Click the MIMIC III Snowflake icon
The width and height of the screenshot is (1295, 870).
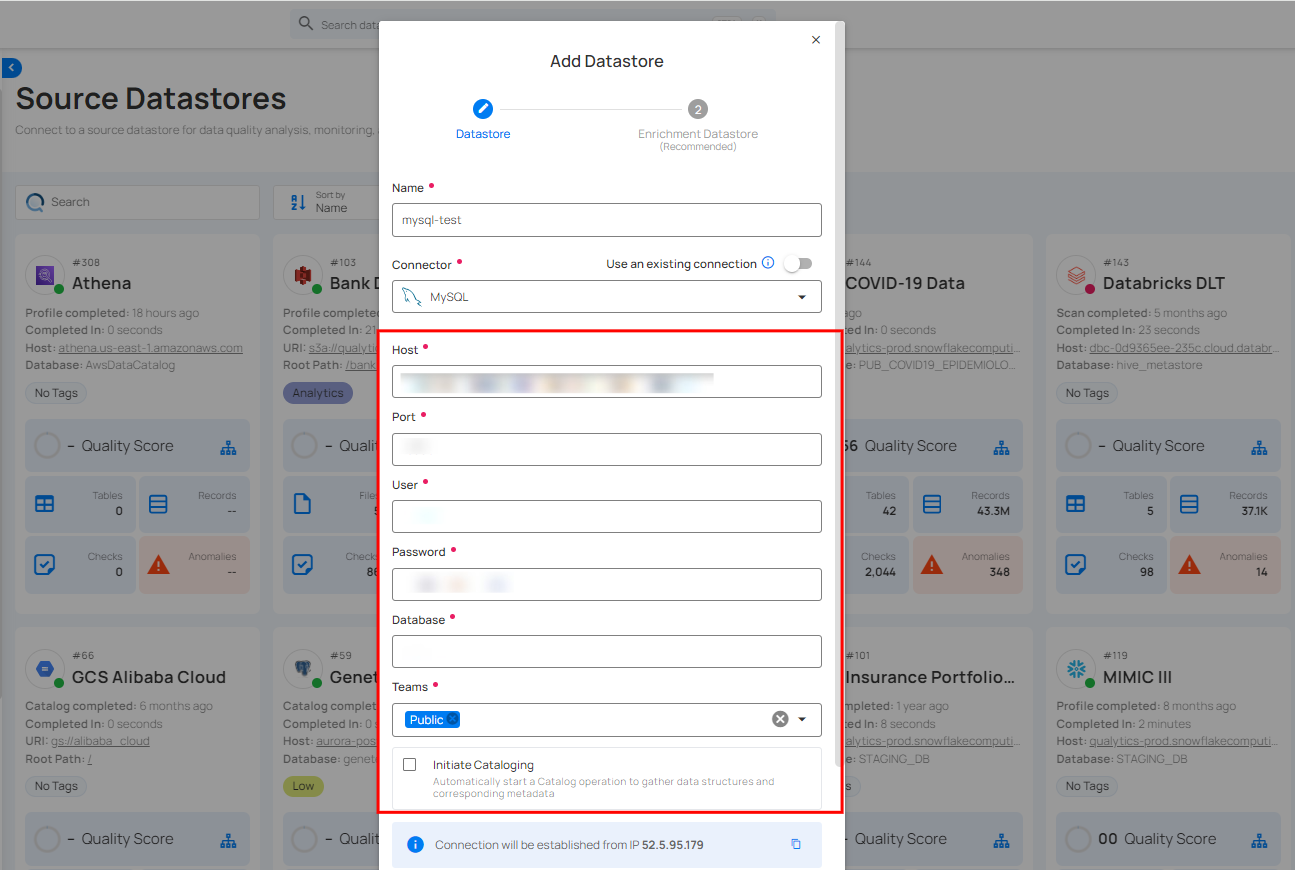pos(1077,668)
